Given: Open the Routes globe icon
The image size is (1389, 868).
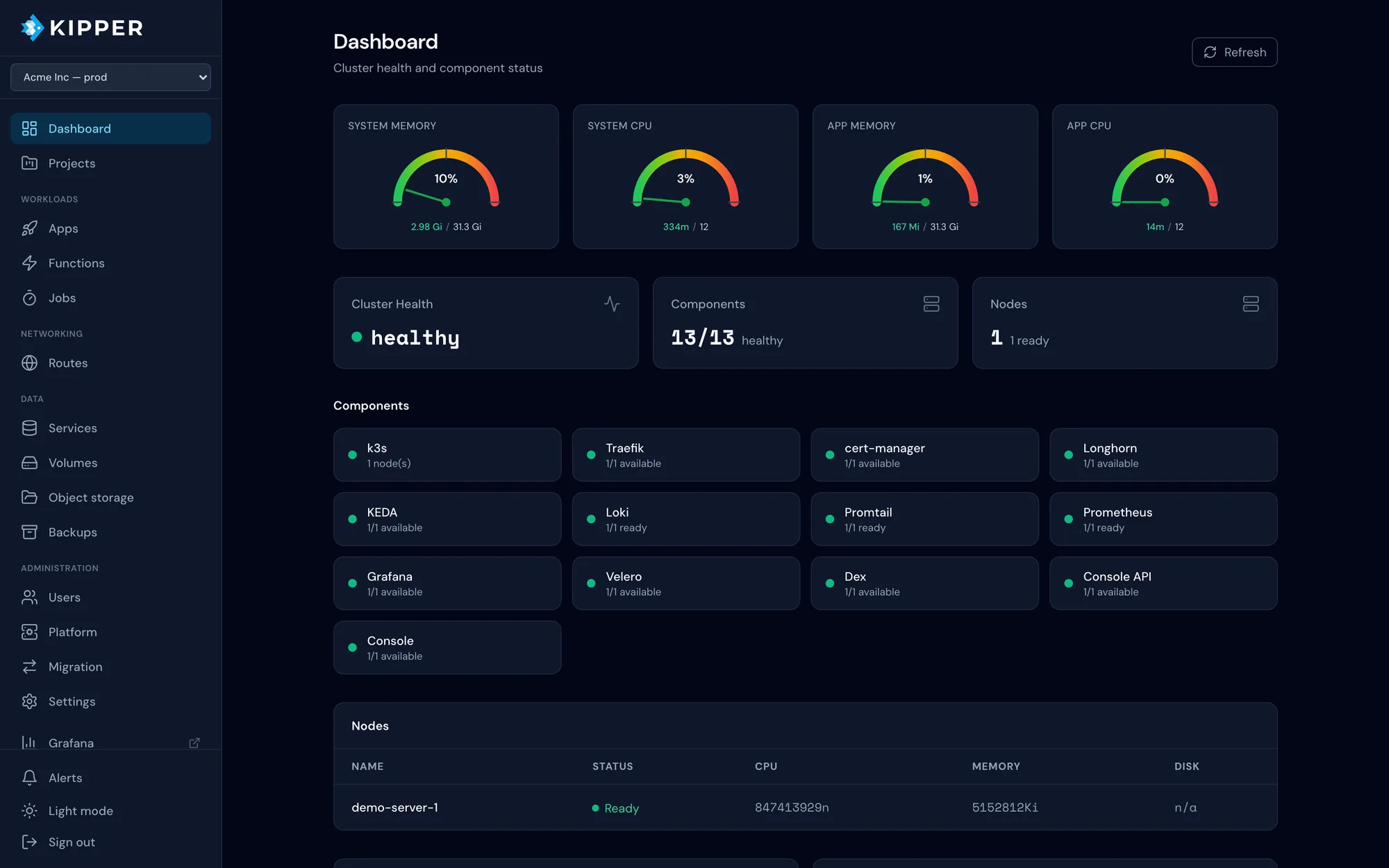Looking at the screenshot, I should click(x=29, y=363).
